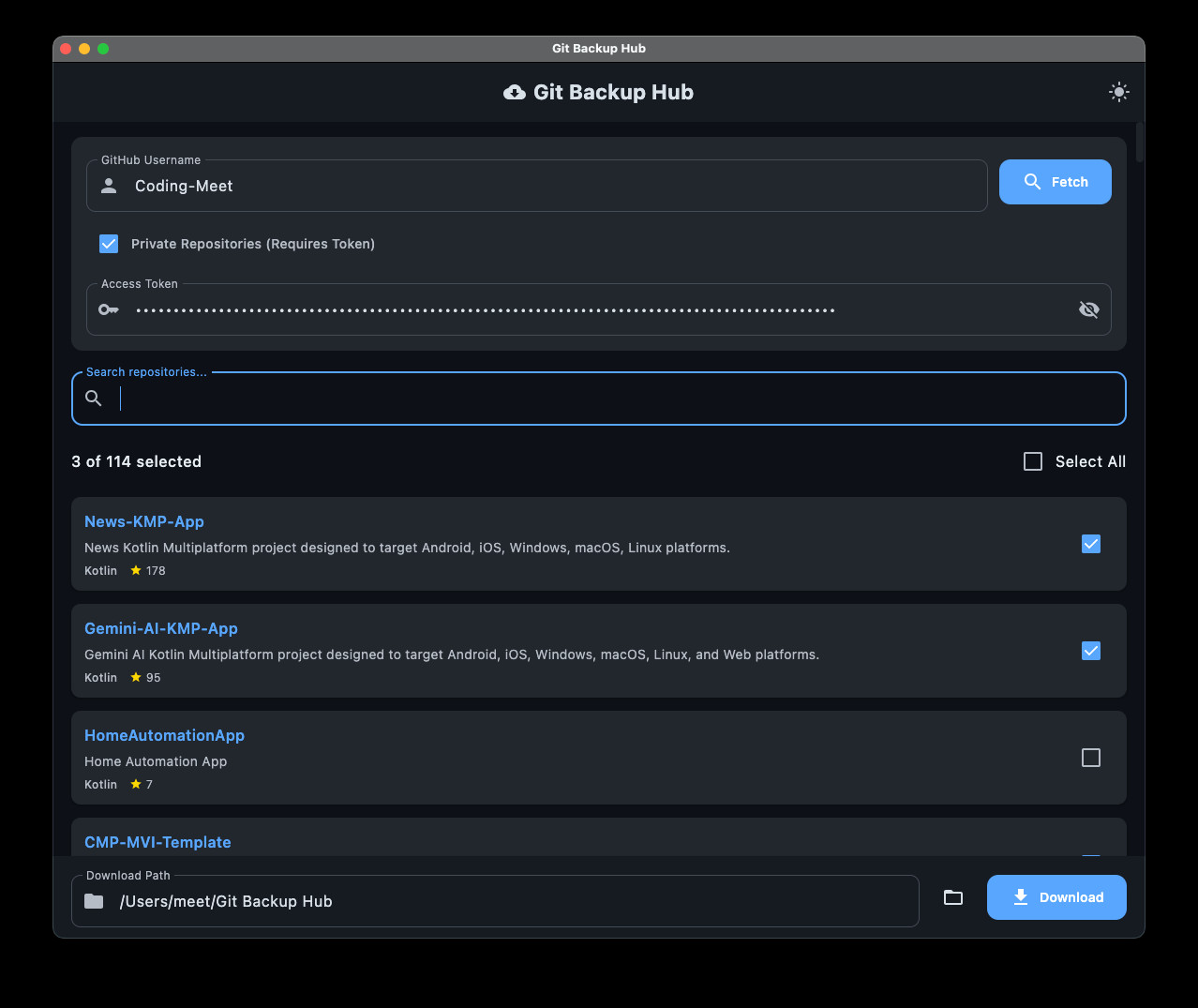Toggle the light/dark theme sun icon
1198x1008 pixels.
[x=1118, y=92]
